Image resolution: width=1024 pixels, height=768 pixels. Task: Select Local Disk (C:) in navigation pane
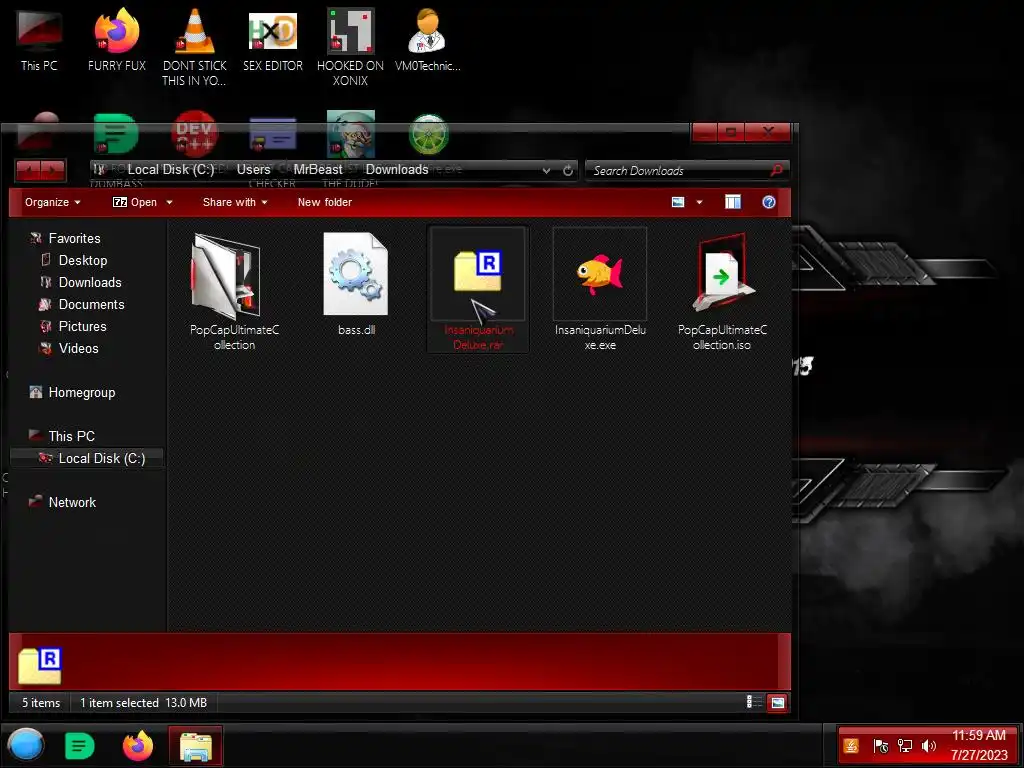87,458
